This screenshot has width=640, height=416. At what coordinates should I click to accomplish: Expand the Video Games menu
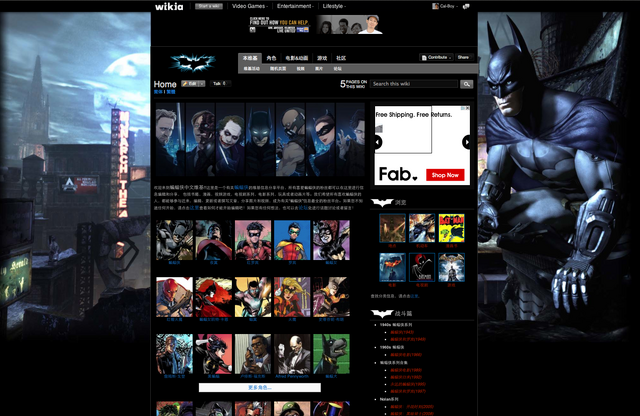(x=250, y=6)
